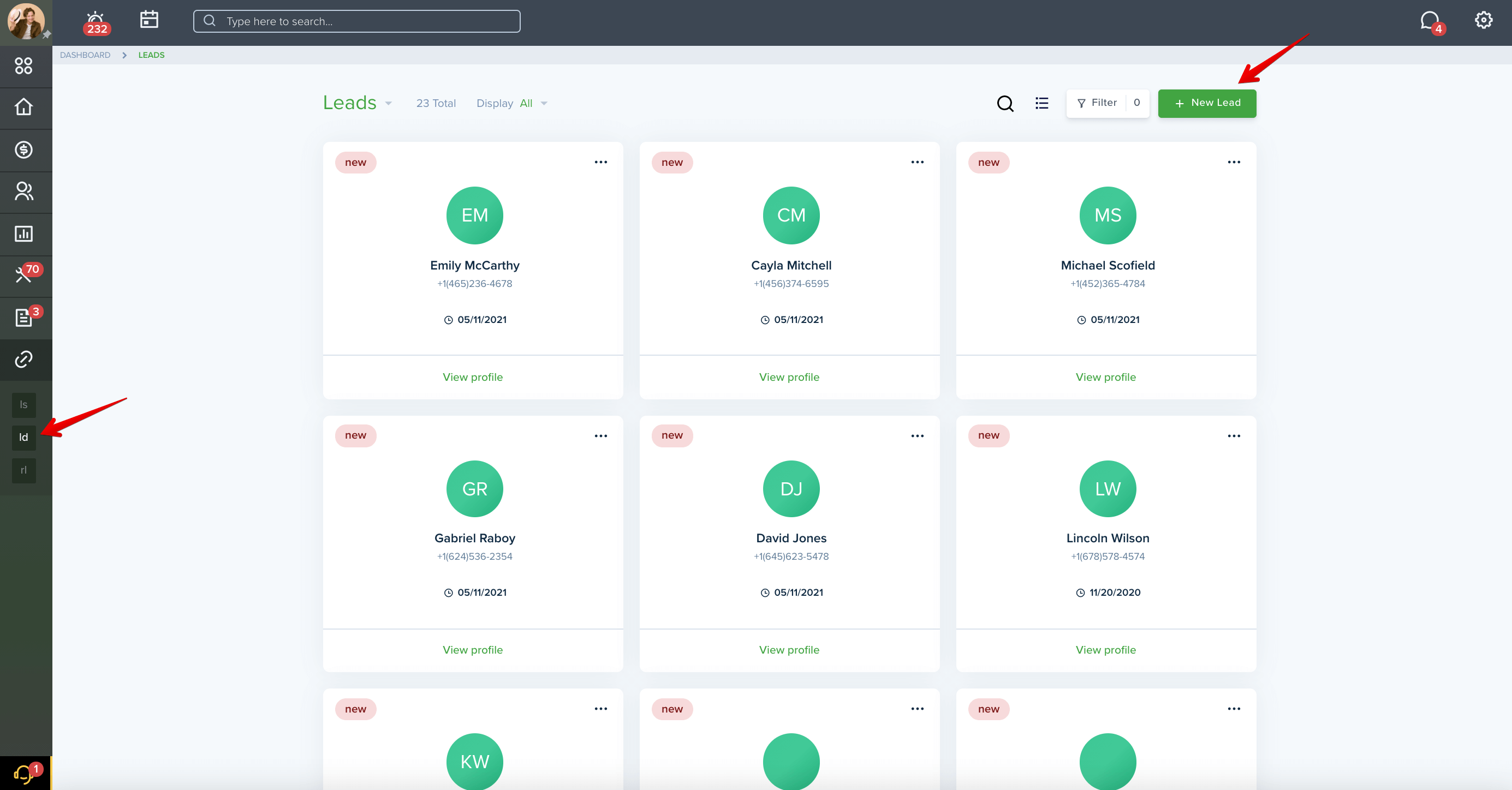Click the DJ avatar circle
This screenshot has height=790, width=1512.
pyautogui.click(x=791, y=488)
